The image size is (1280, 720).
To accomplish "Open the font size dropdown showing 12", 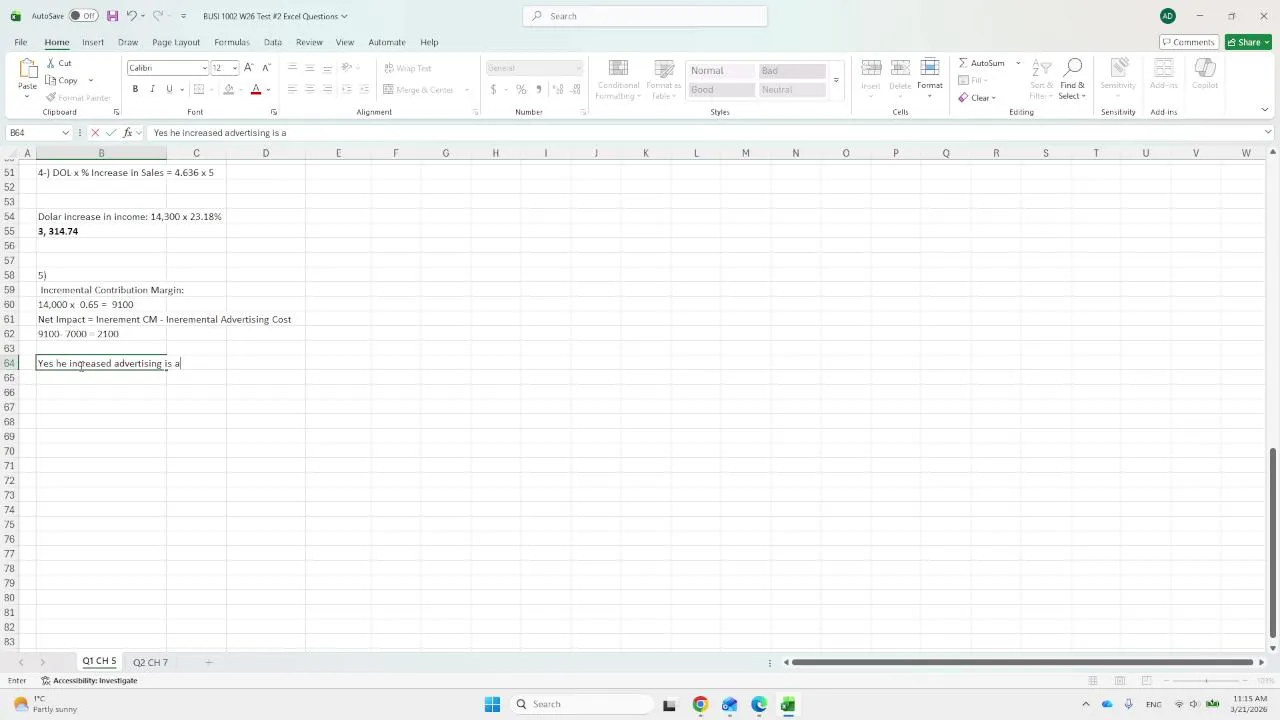I will tap(235, 68).
